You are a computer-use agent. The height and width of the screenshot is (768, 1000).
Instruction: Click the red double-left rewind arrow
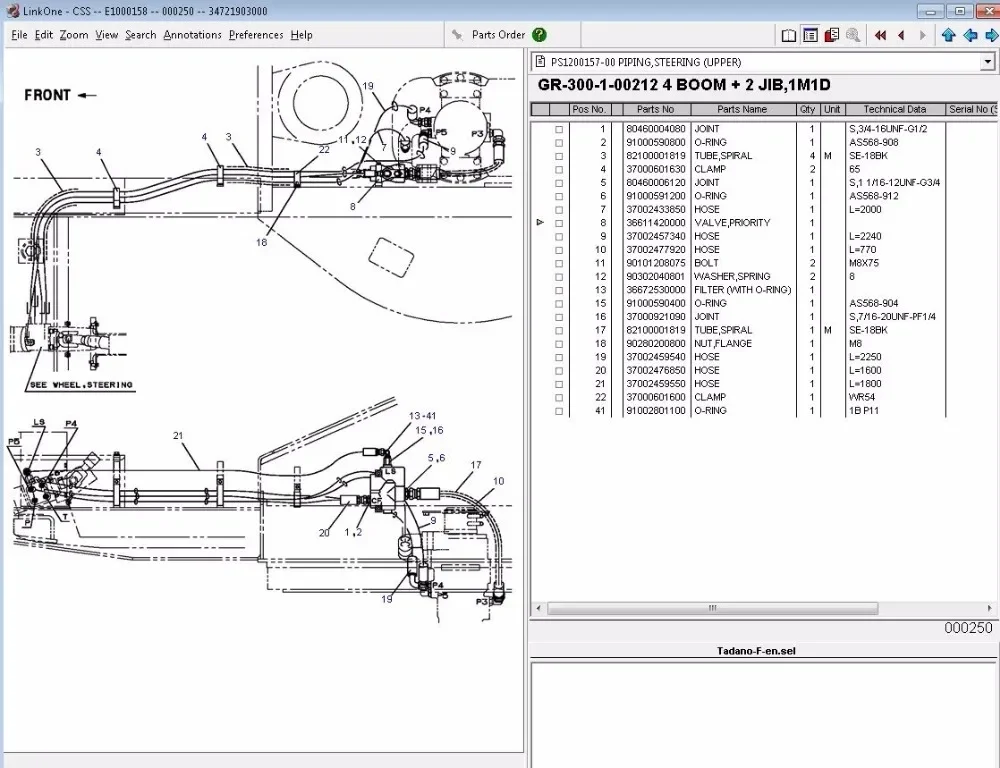880,35
